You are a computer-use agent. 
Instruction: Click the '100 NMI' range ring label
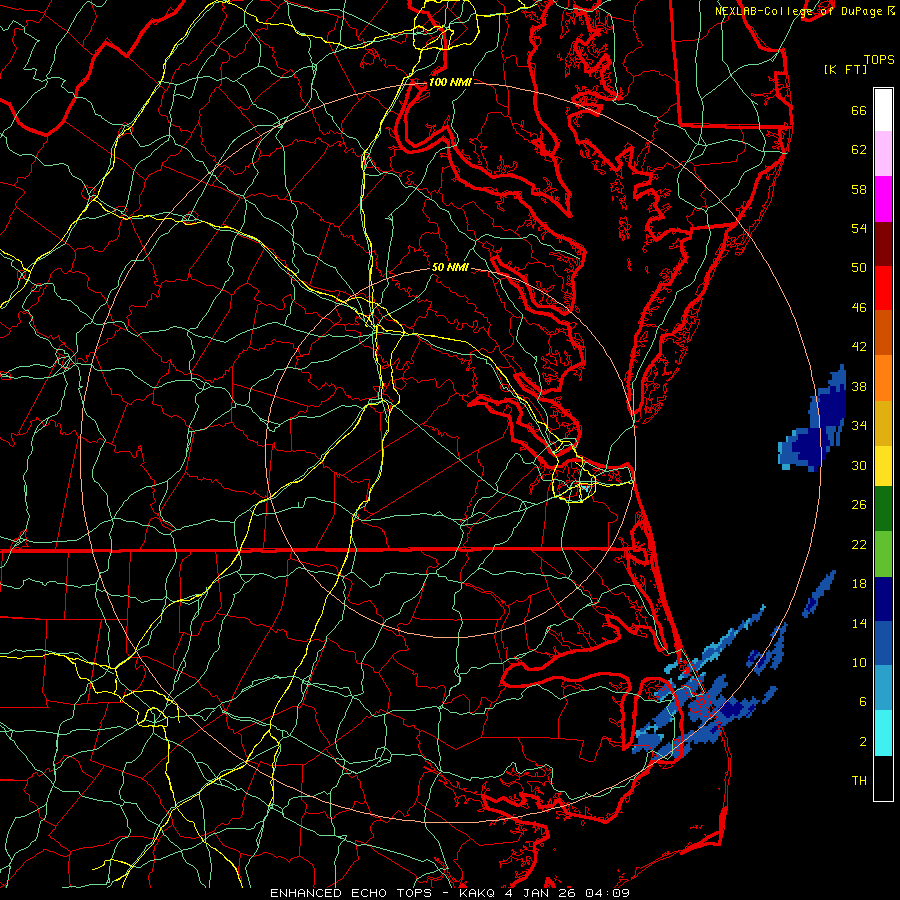point(450,82)
